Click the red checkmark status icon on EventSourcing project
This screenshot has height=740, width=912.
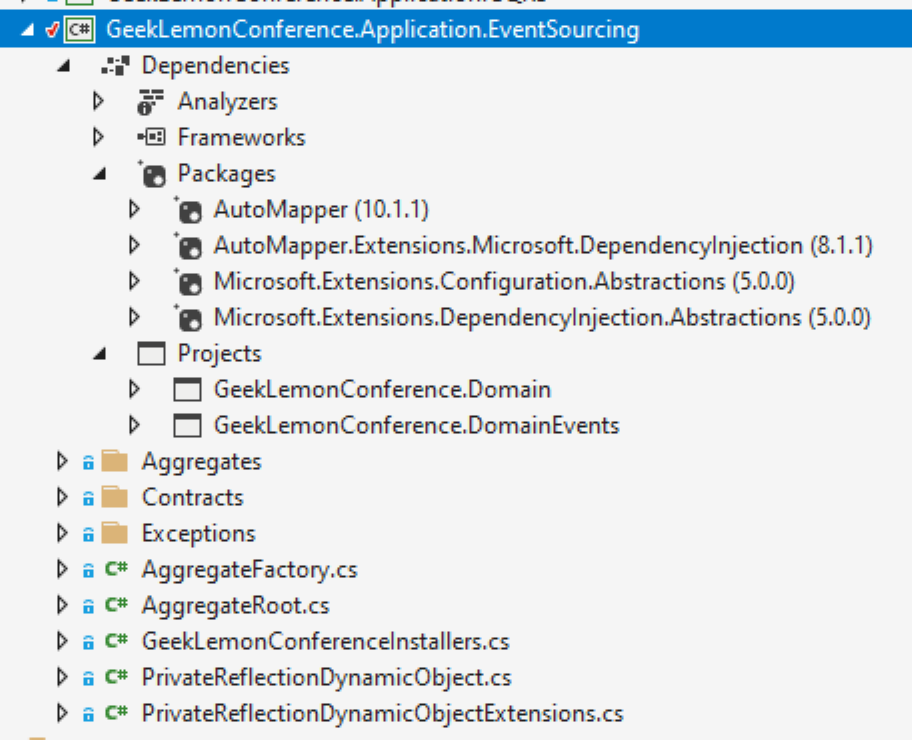tap(52, 29)
